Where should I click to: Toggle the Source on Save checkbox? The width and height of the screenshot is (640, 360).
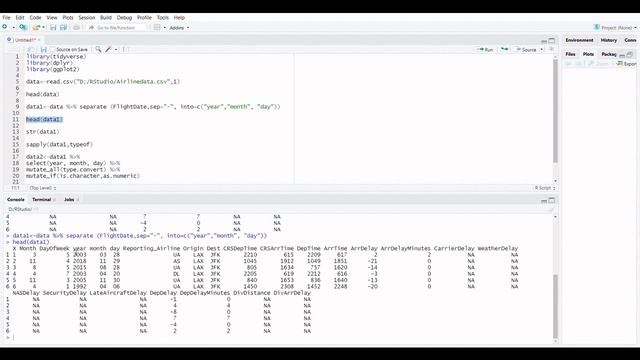tap(52, 49)
